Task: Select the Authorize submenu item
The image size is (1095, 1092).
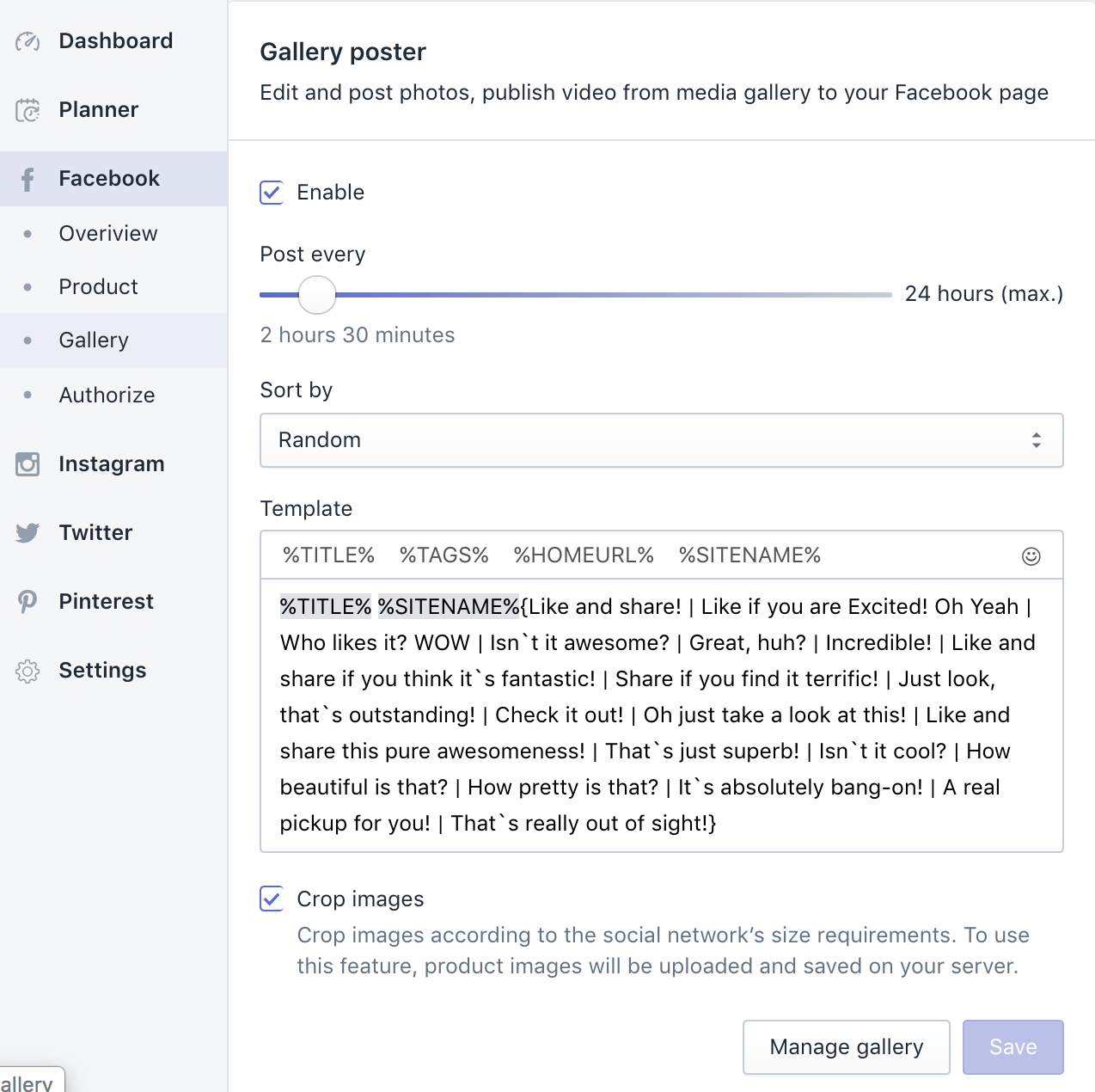Action: pos(107,396)
